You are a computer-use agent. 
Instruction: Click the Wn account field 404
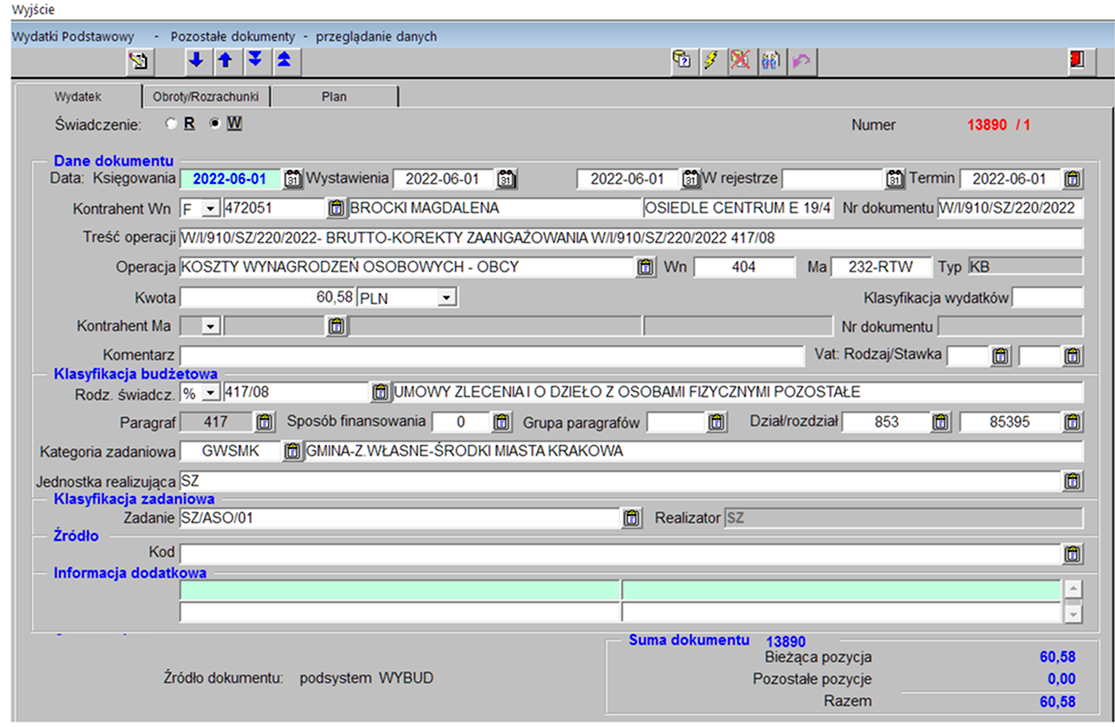click(745, 267)
